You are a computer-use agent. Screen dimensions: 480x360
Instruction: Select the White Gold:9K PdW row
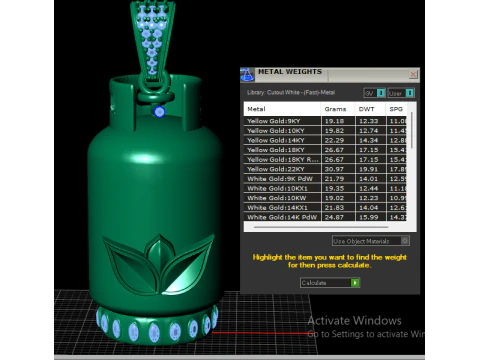coord(325,179)
